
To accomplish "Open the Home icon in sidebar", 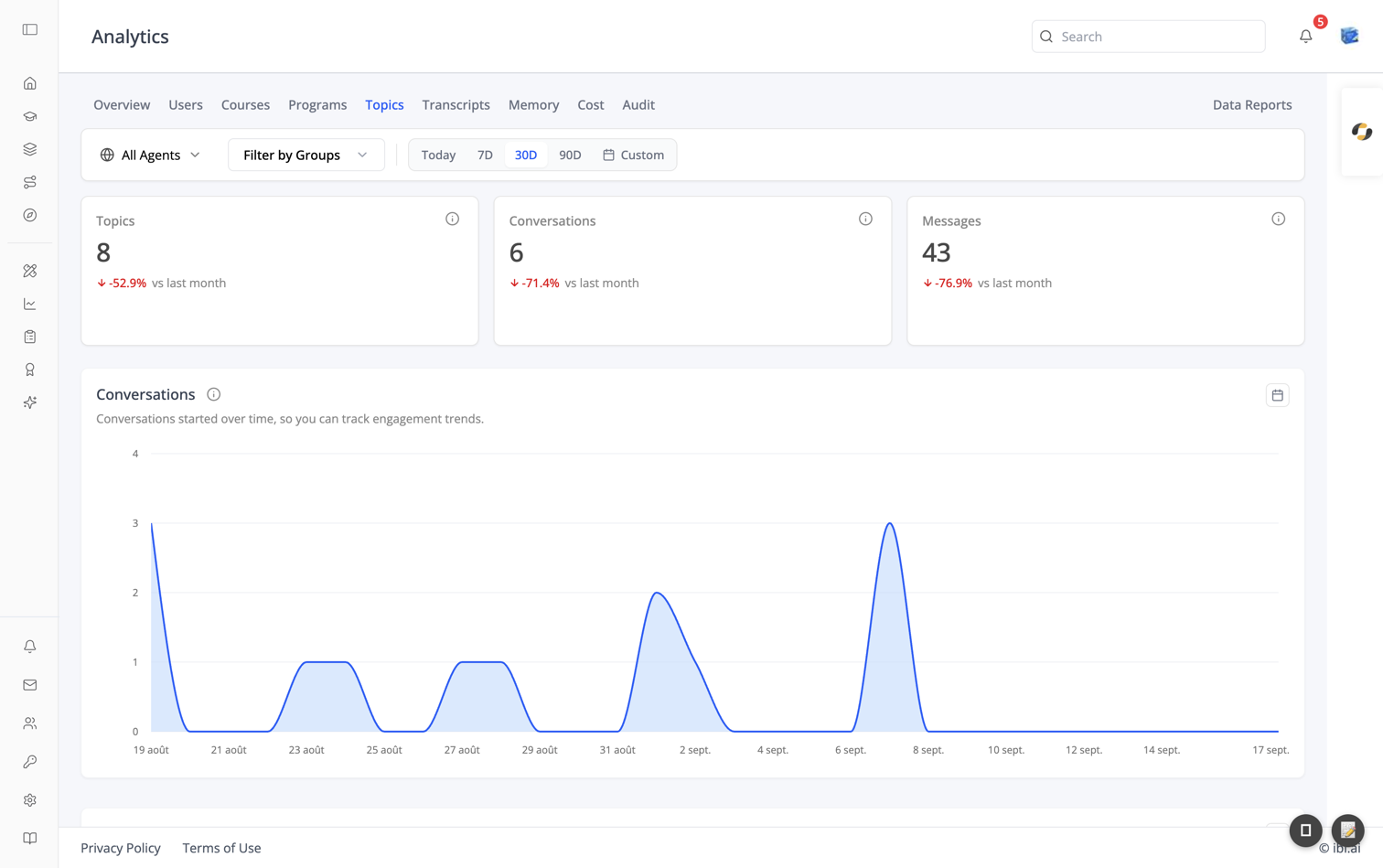I will 30,83.
